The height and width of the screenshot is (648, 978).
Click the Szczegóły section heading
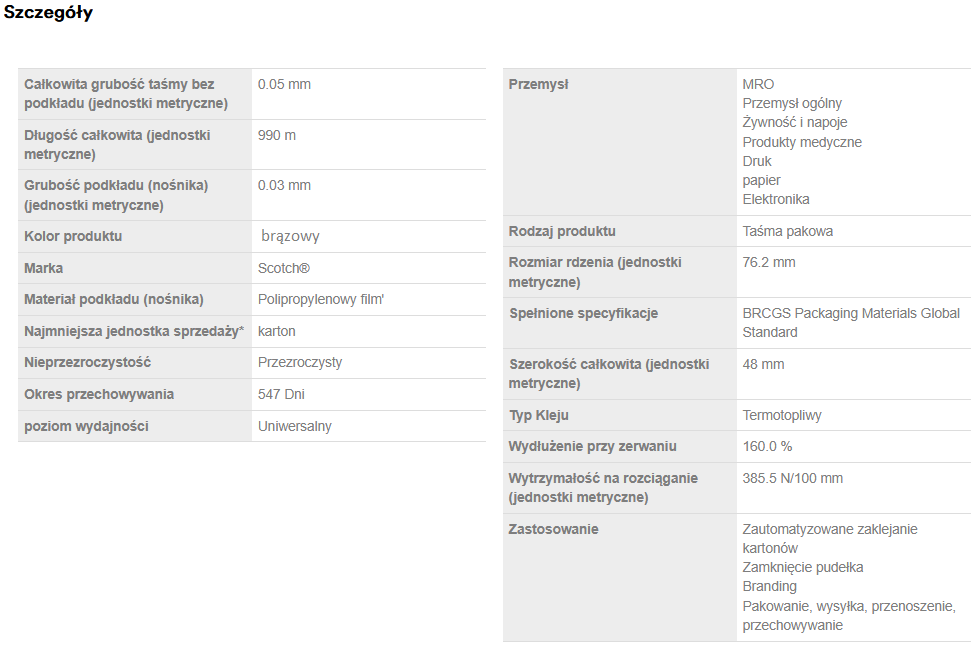point(48,14)
